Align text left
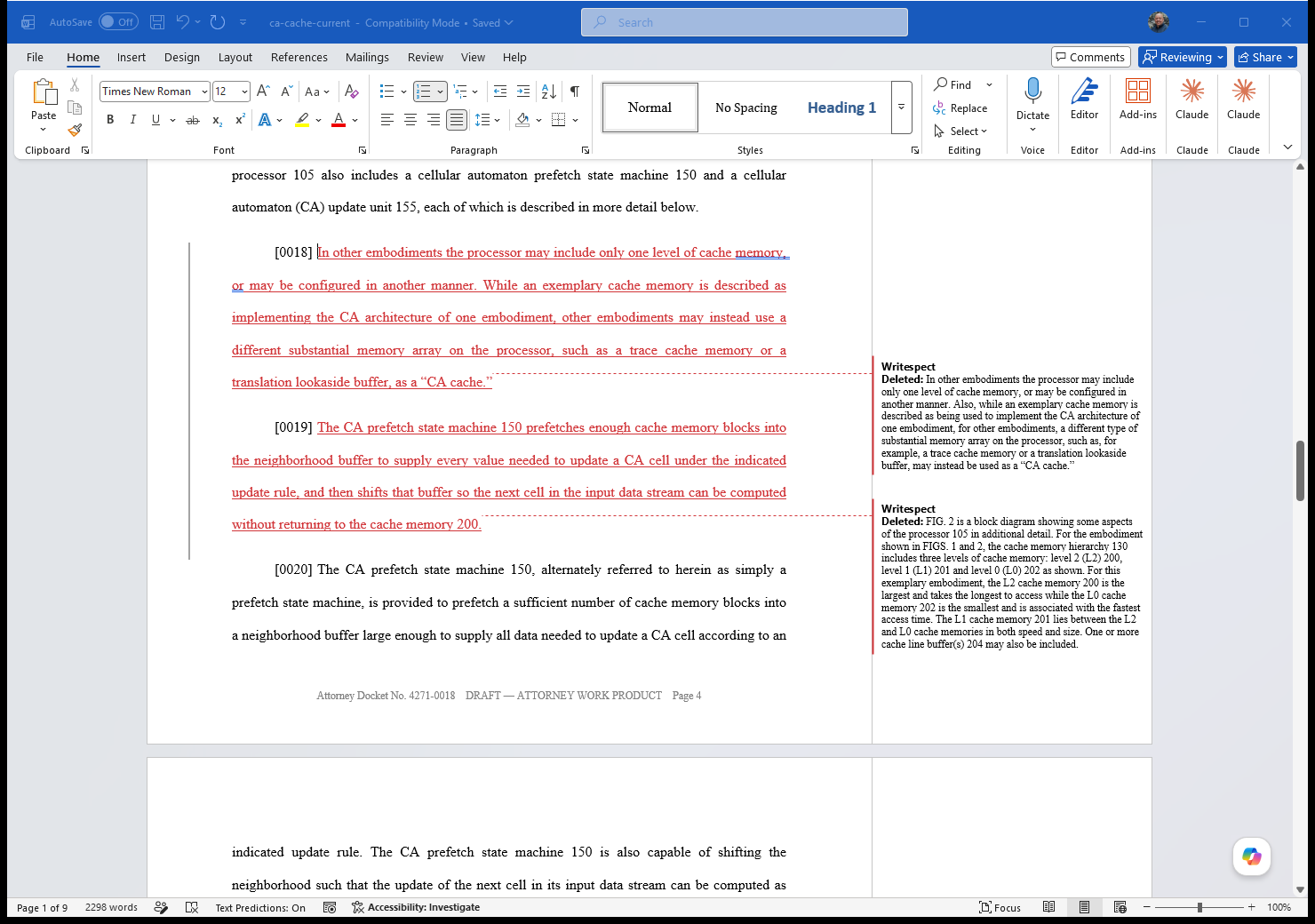The width and height of the screenshot is (1315, 924). tap(387, 120)
